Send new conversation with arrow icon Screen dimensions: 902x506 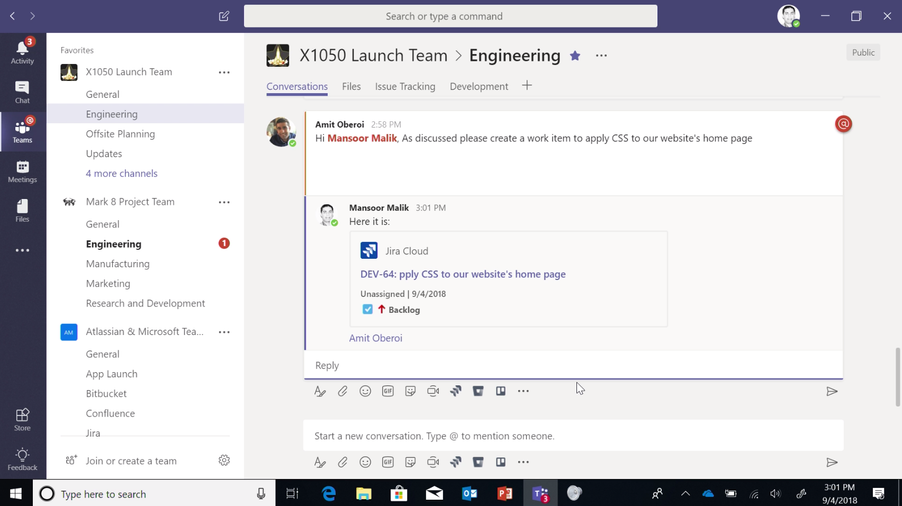[x=832, y=462]
